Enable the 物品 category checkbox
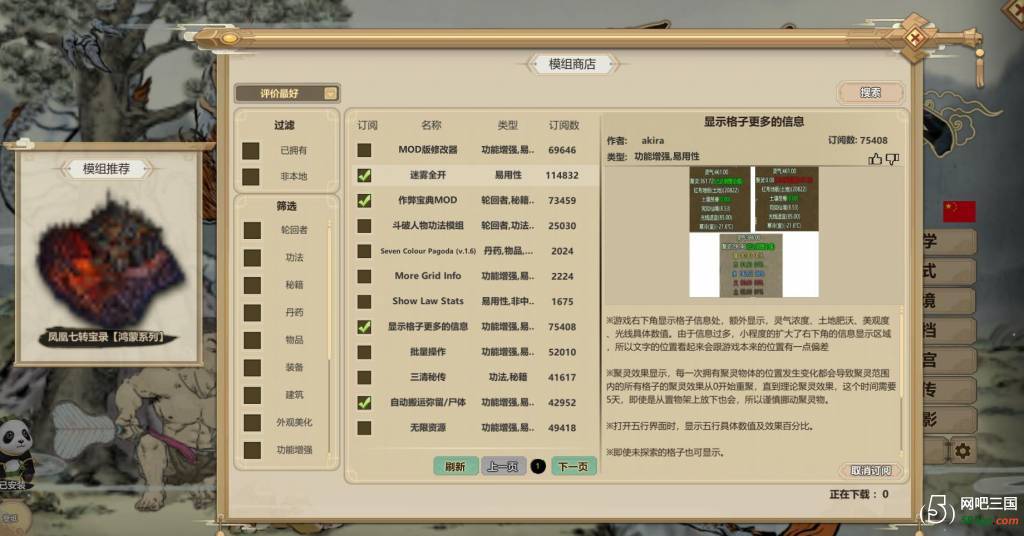Image resolution: width=1024 pixels, height=536 pixels. [252, 340]
